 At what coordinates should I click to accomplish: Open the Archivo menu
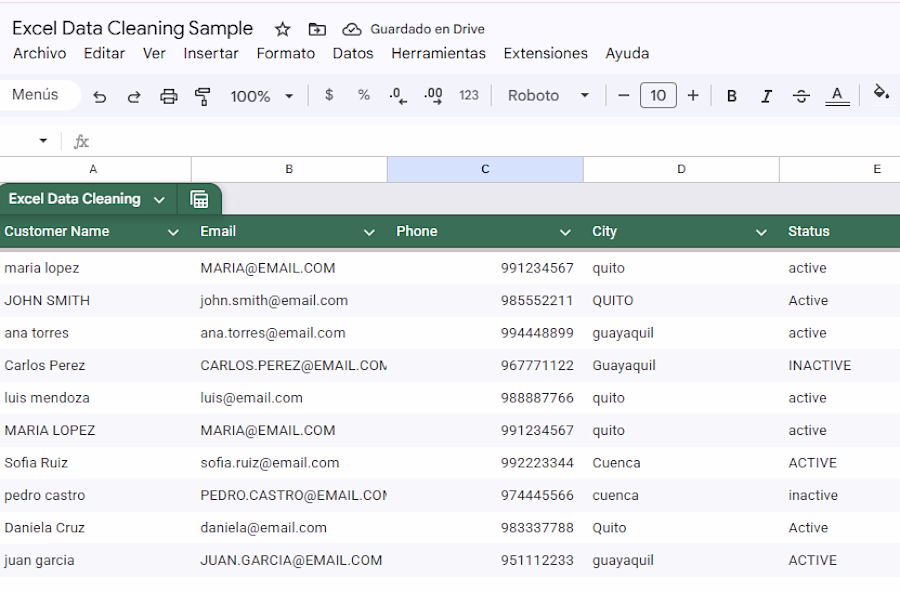(x=40, y=53)
